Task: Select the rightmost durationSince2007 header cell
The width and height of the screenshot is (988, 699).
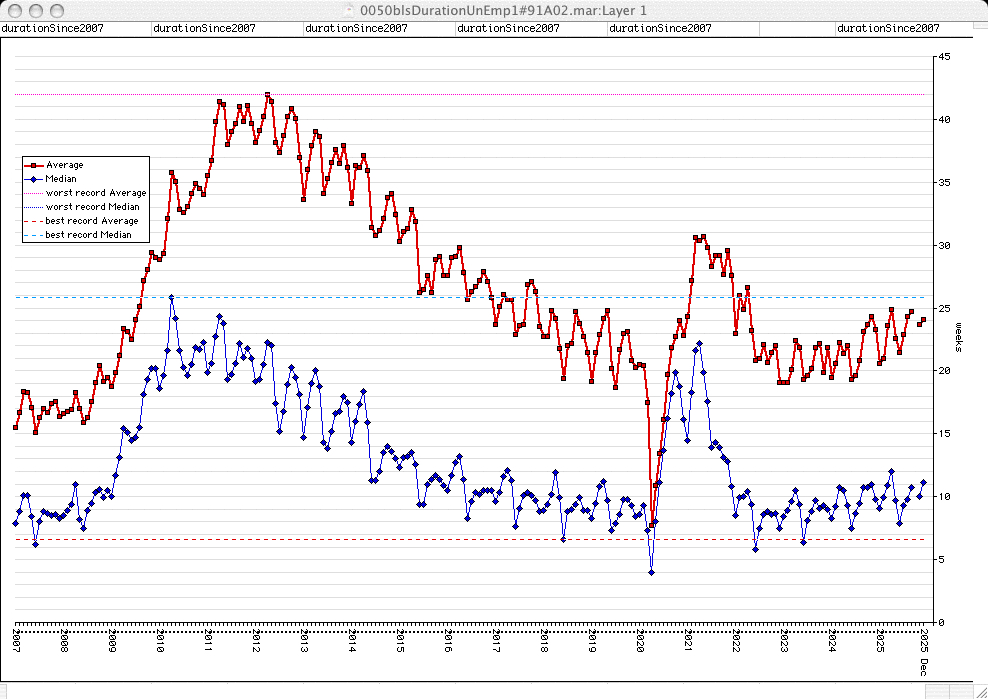Action: tap(888, 29)
